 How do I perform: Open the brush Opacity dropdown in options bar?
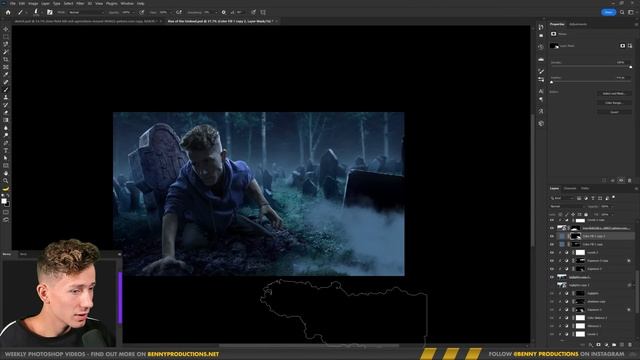(x=132, y=12)
